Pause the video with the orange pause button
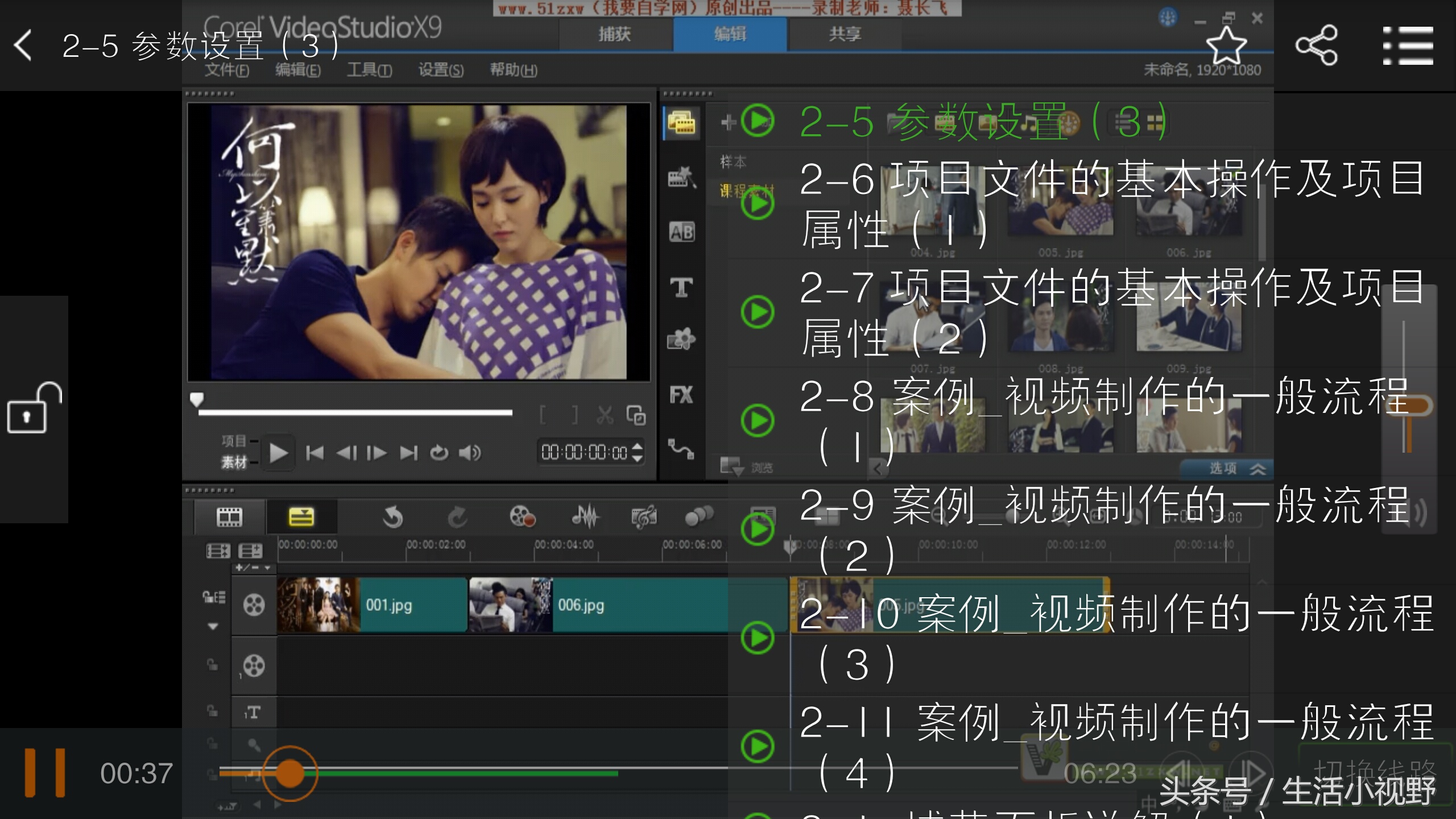This screenshot has height=819, width=1456. 44,772
